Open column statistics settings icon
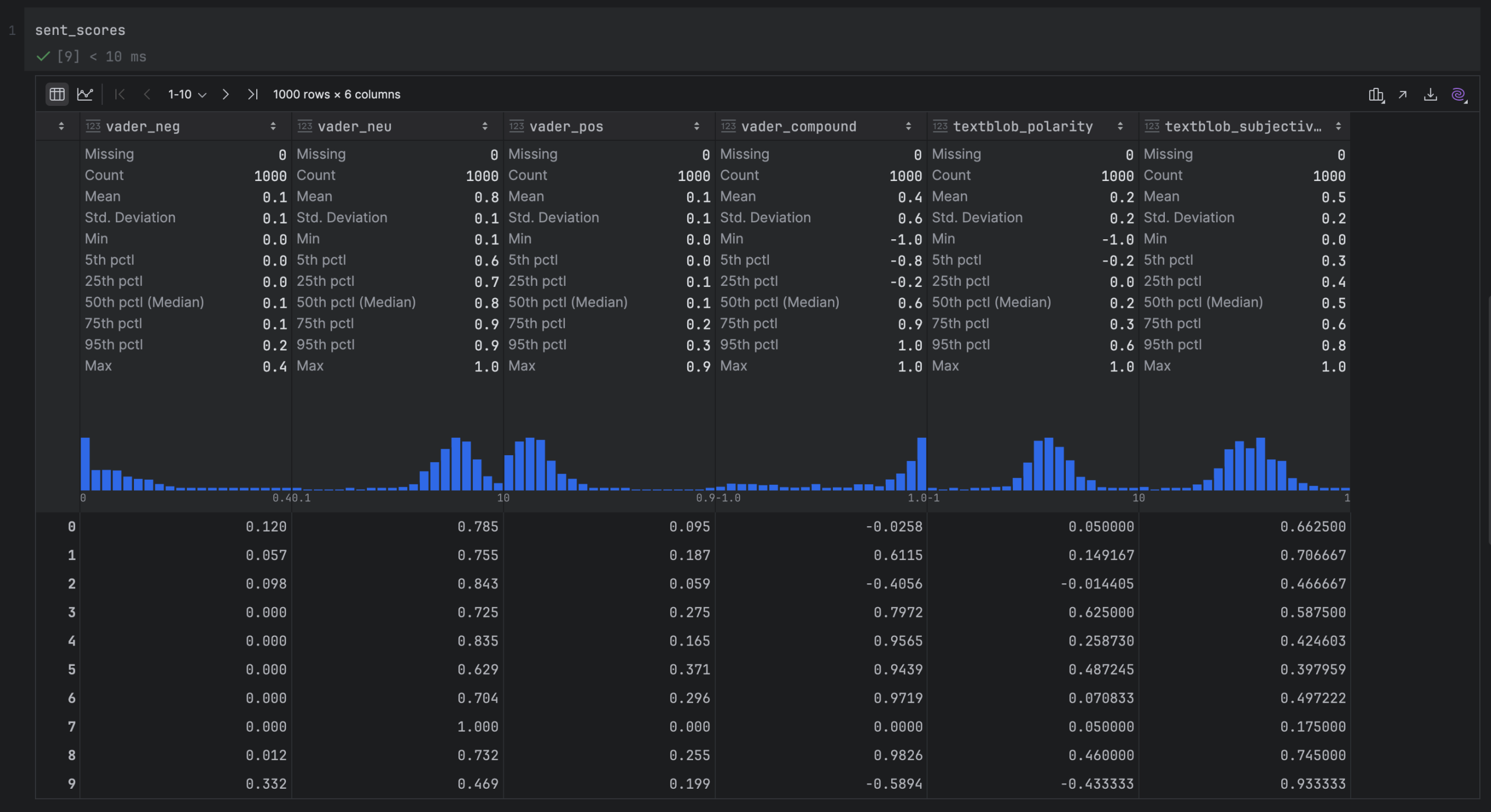 pos(1376,95)
